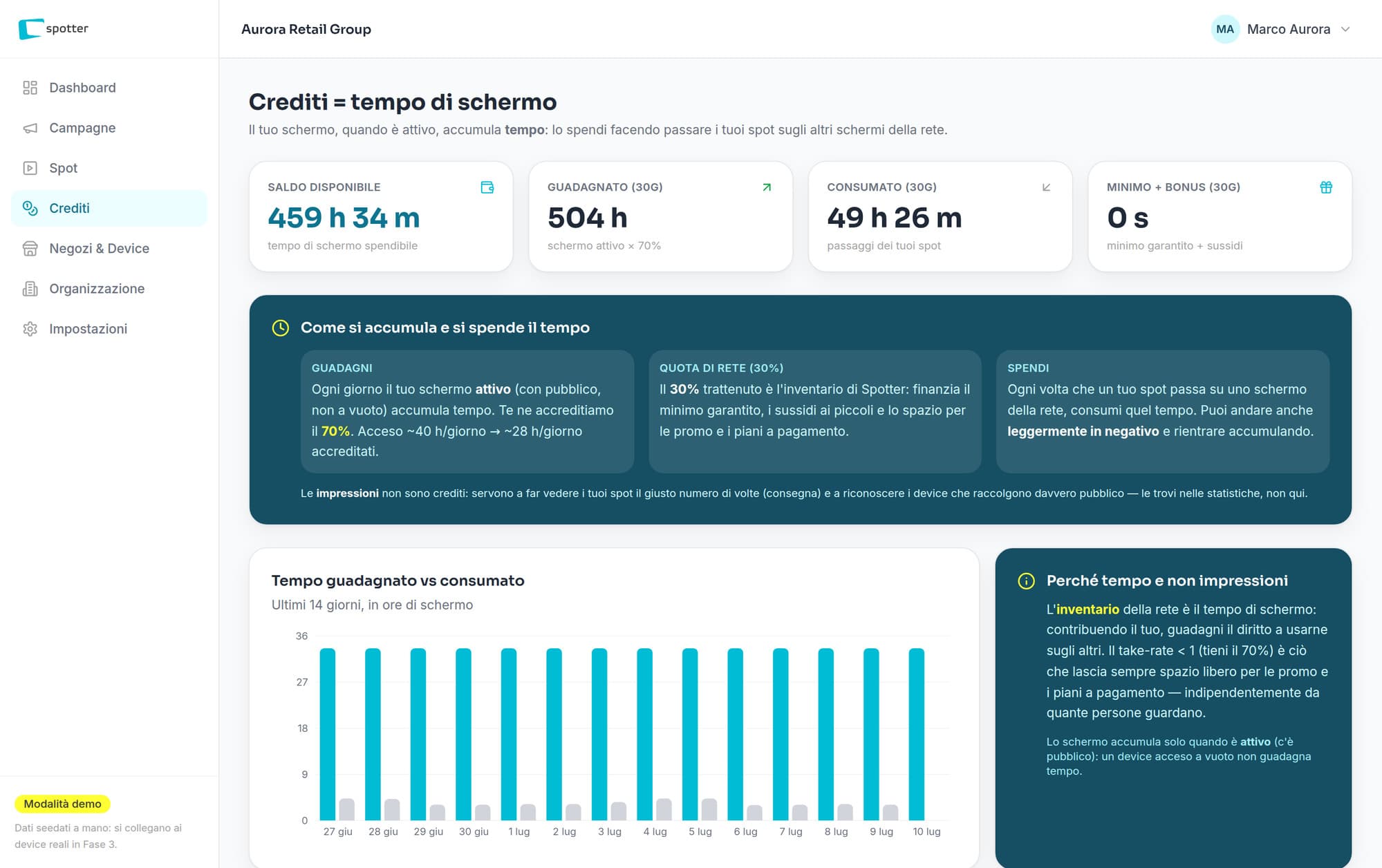
Task: Open the Marco Aurora account dropdown chevron
Action: pyautogui.click(x=1345, y=29)
